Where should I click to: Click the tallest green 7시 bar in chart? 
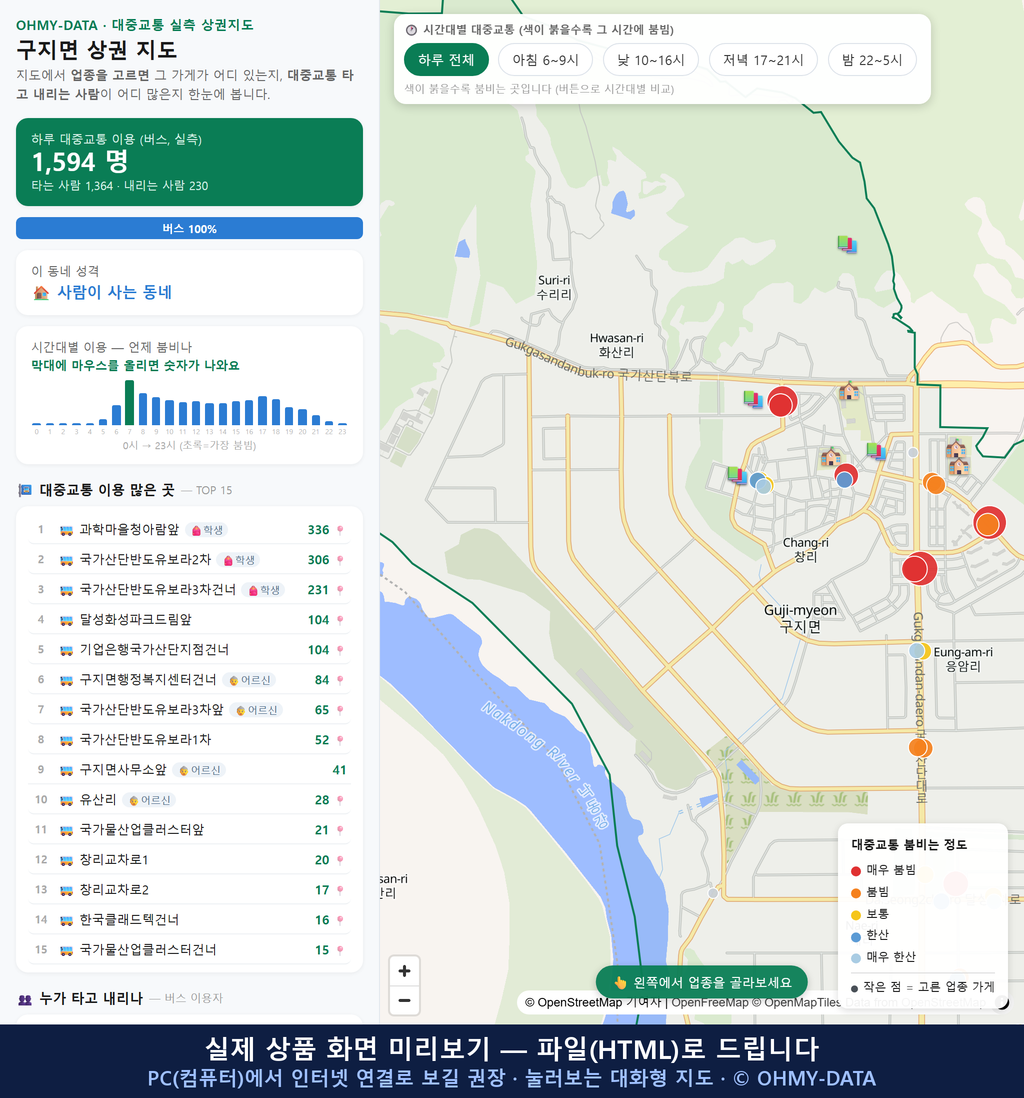coord(130,403)
